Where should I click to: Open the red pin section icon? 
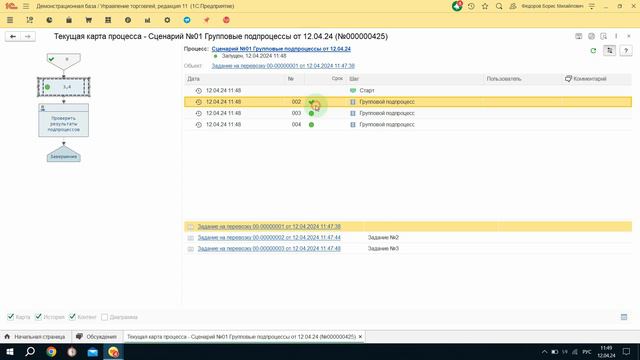click(207, 20)
